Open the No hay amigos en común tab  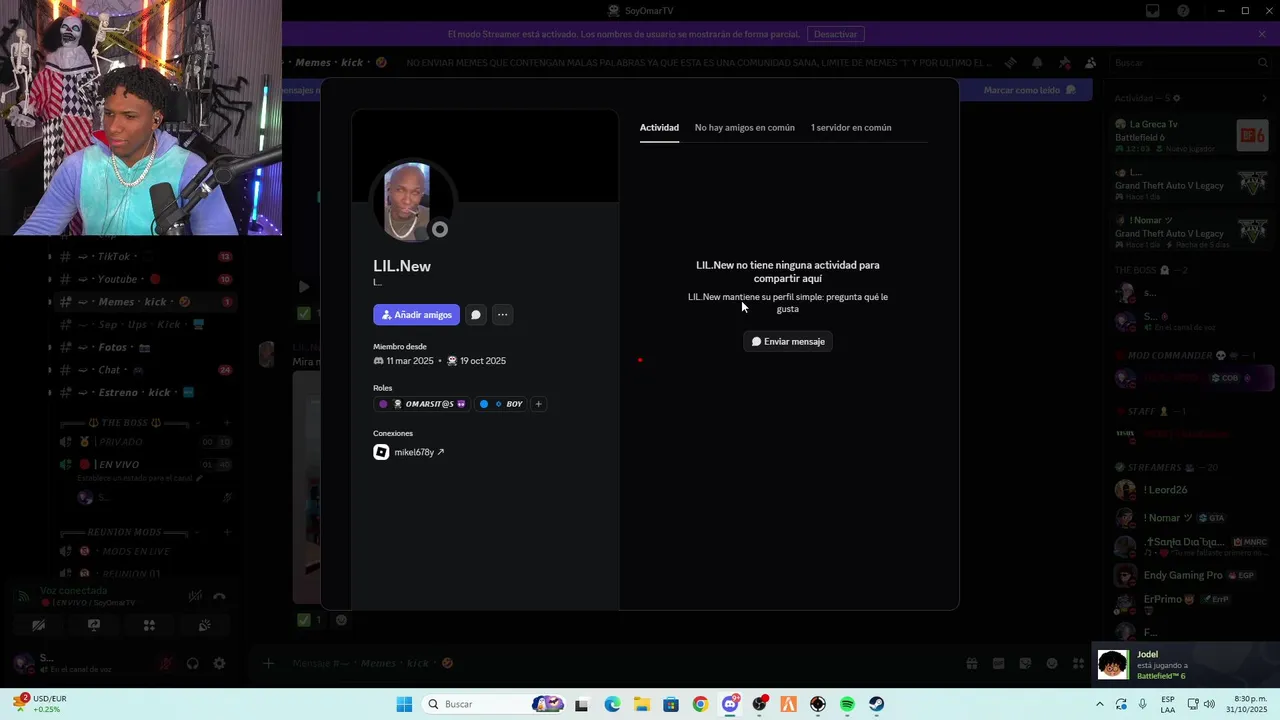coord(745,128)
